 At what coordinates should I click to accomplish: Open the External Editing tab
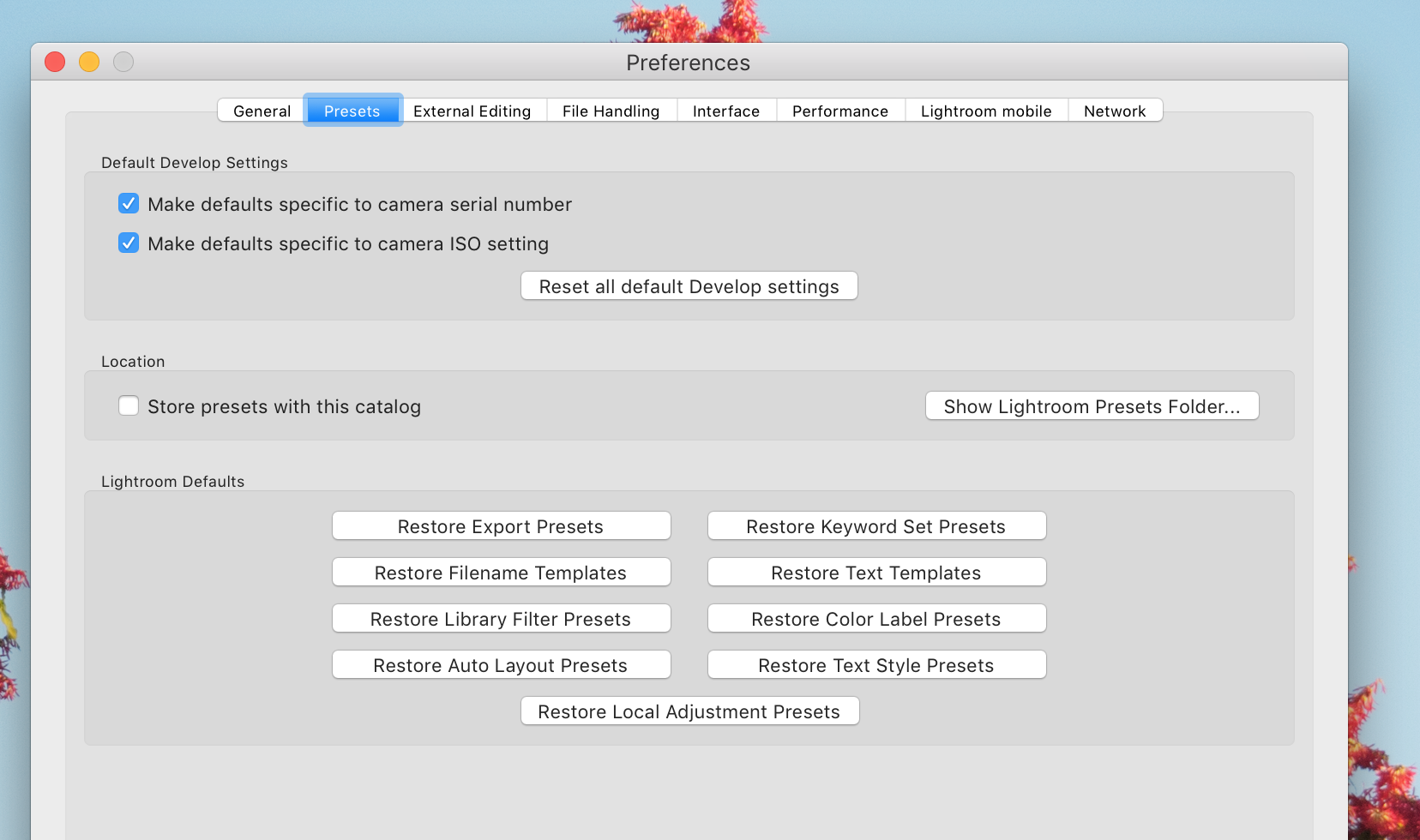(472, 111)
